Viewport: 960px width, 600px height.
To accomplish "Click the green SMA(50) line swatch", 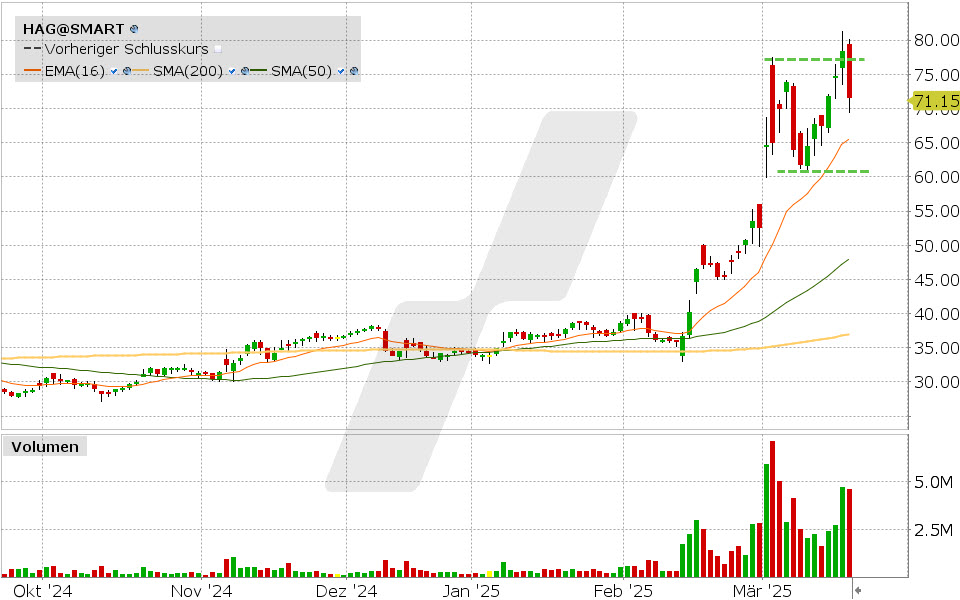I will [x=260, y=72].
